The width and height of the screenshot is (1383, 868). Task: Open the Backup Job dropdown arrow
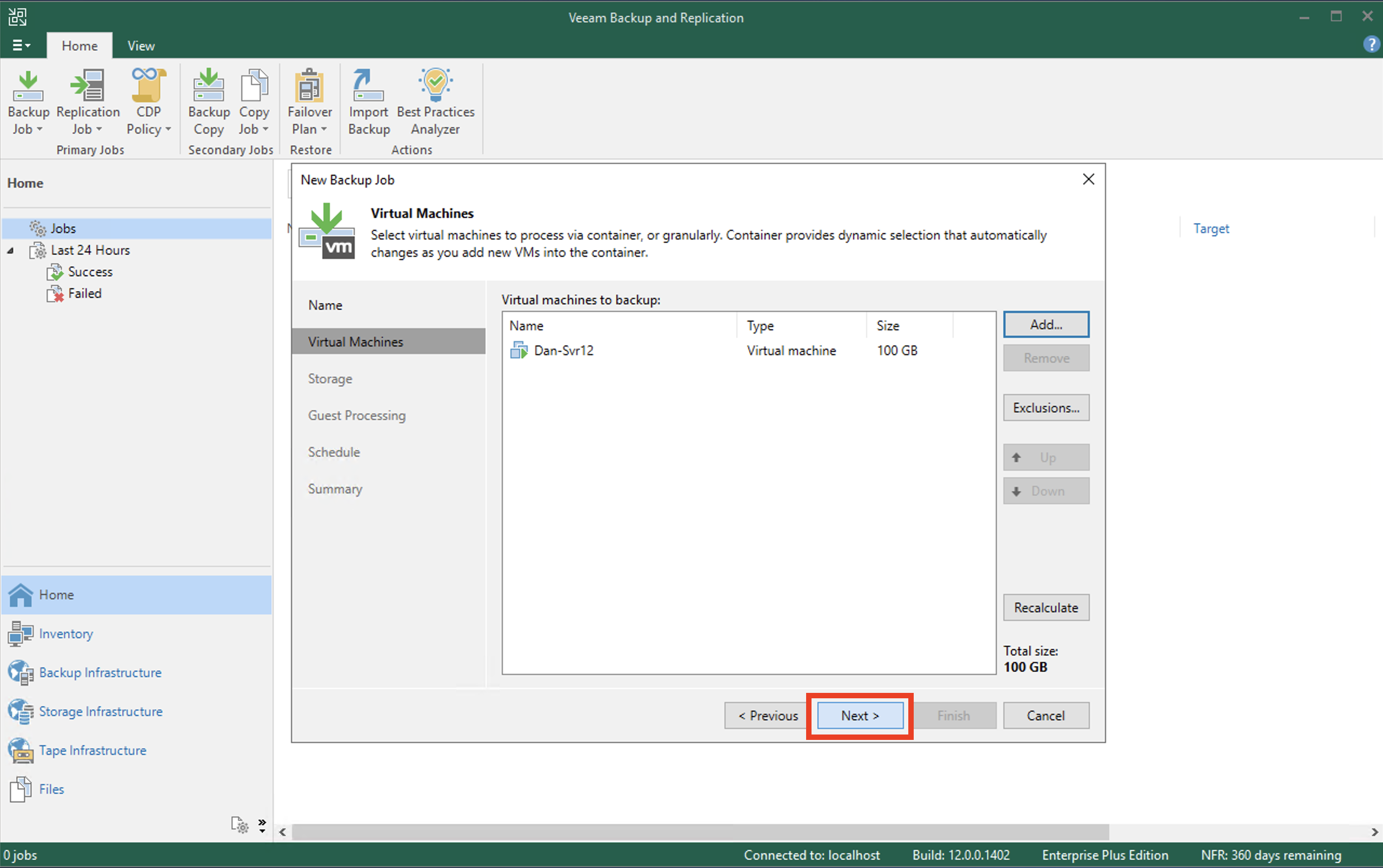pos(39,129)
